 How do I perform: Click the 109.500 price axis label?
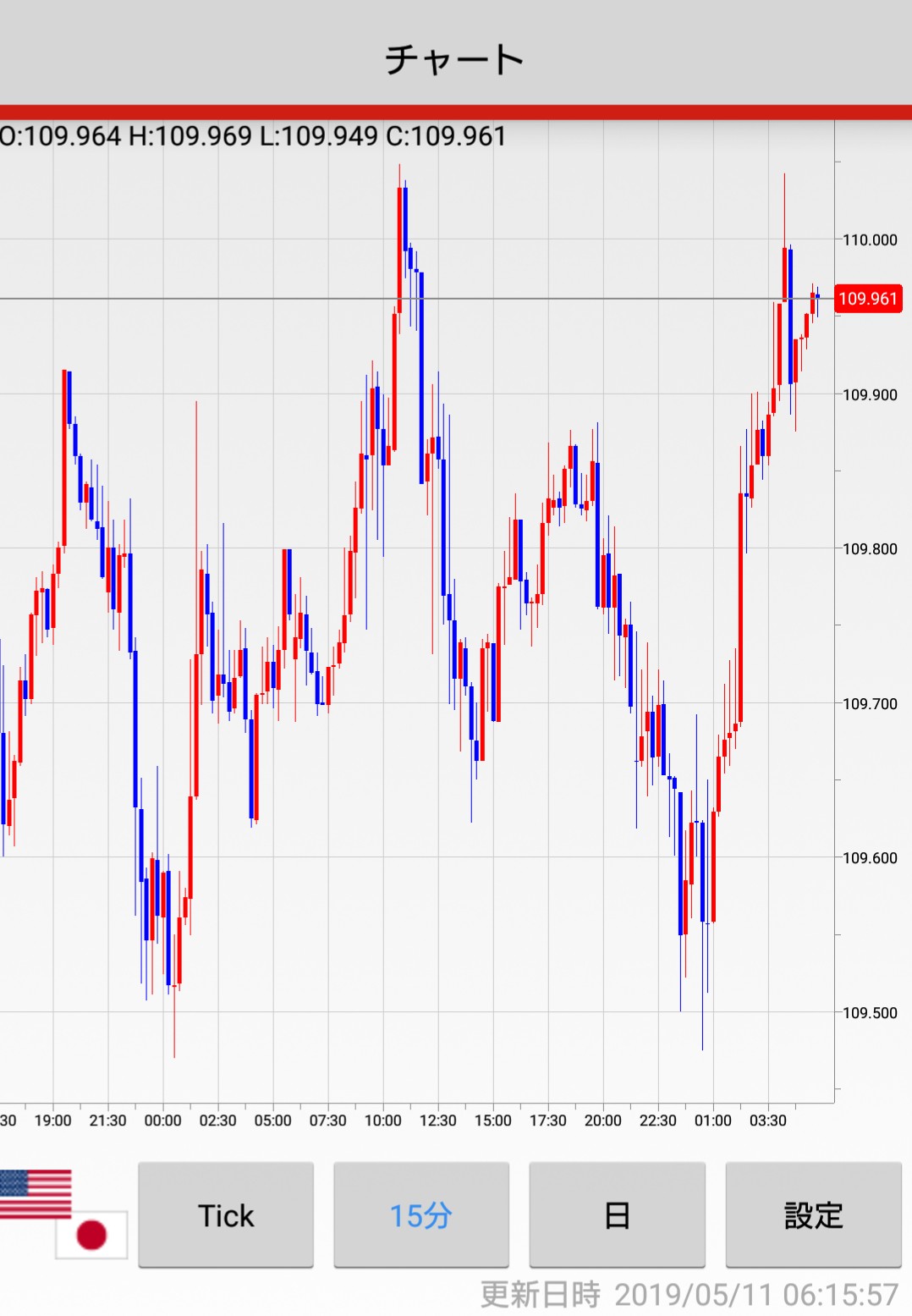point(869,1012)
